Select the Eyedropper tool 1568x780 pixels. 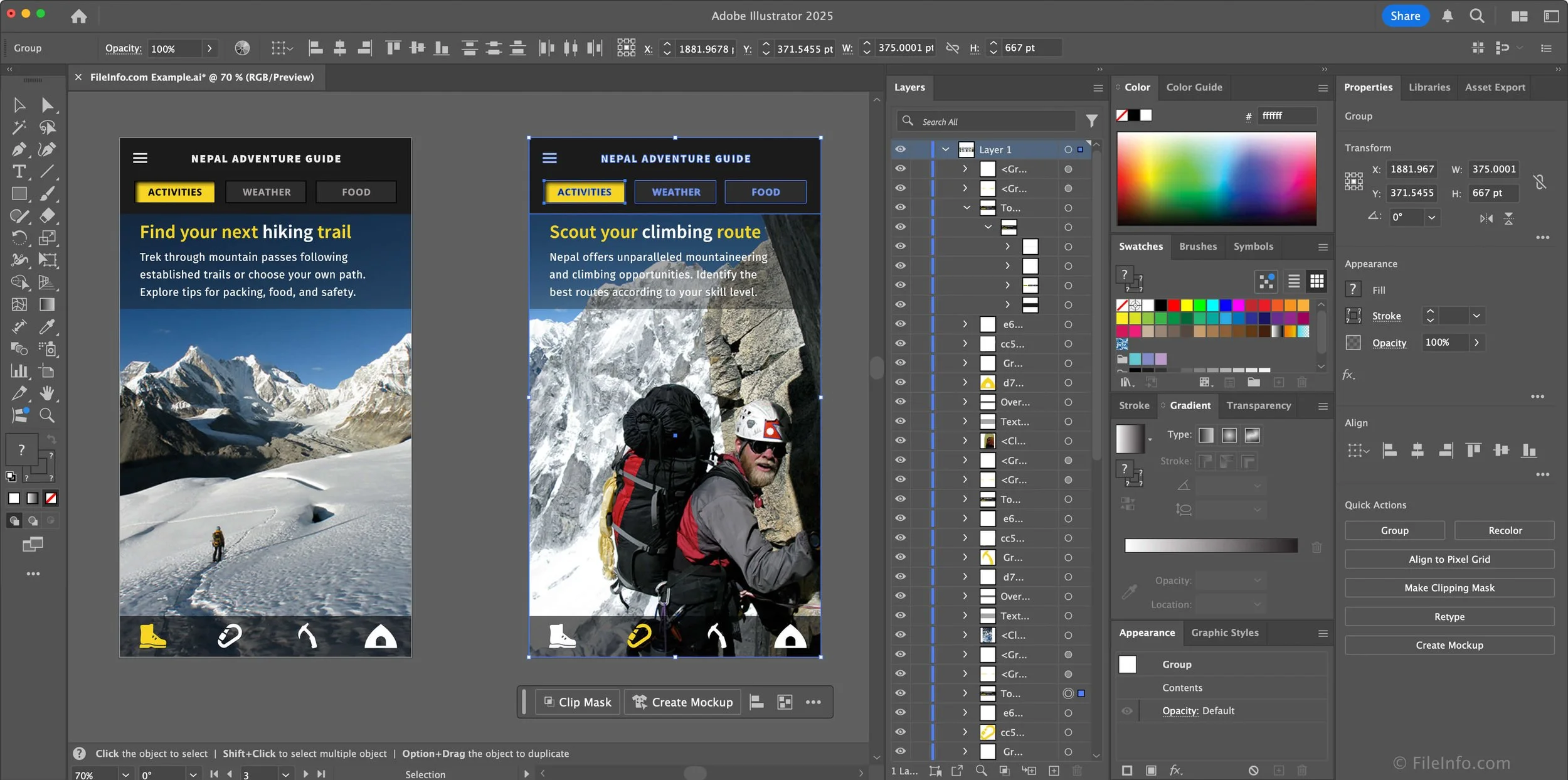[48, 326]
